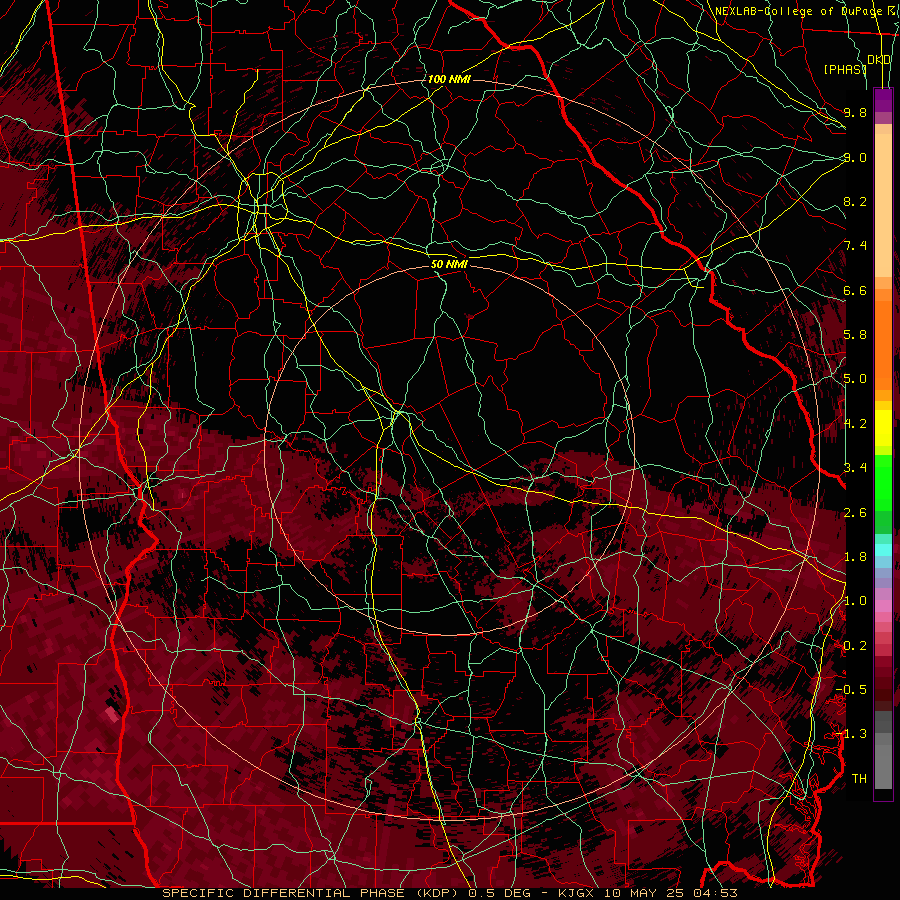900x900 pixels.
Task: Pick the orange segment of the color bar
Action: [x=883, y=344]
